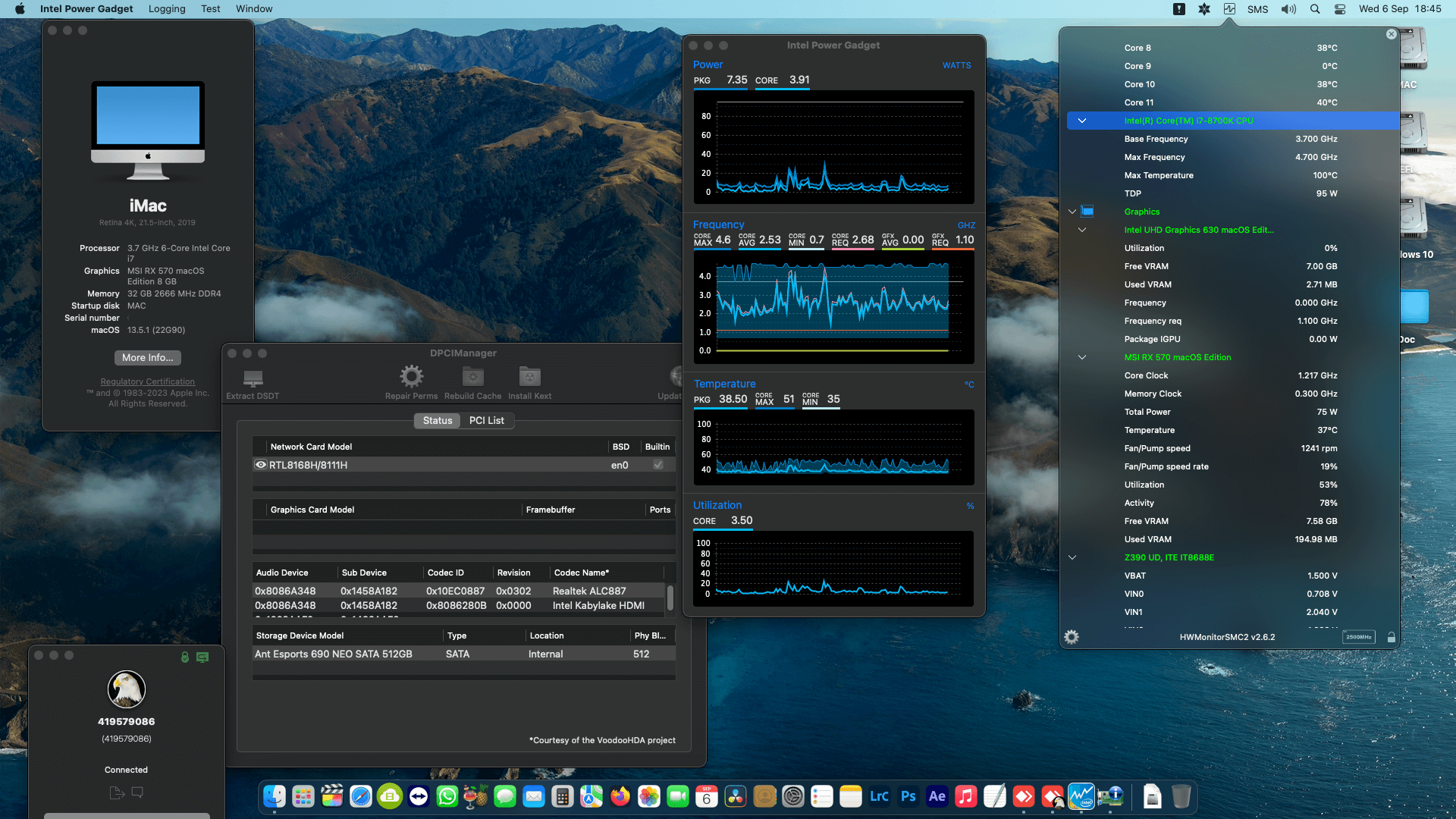Collapse the MSI RX 570 macOS Edition section
This screenshot has width=1456, height=819.
pyautogui.click(x=1082, y=357)
